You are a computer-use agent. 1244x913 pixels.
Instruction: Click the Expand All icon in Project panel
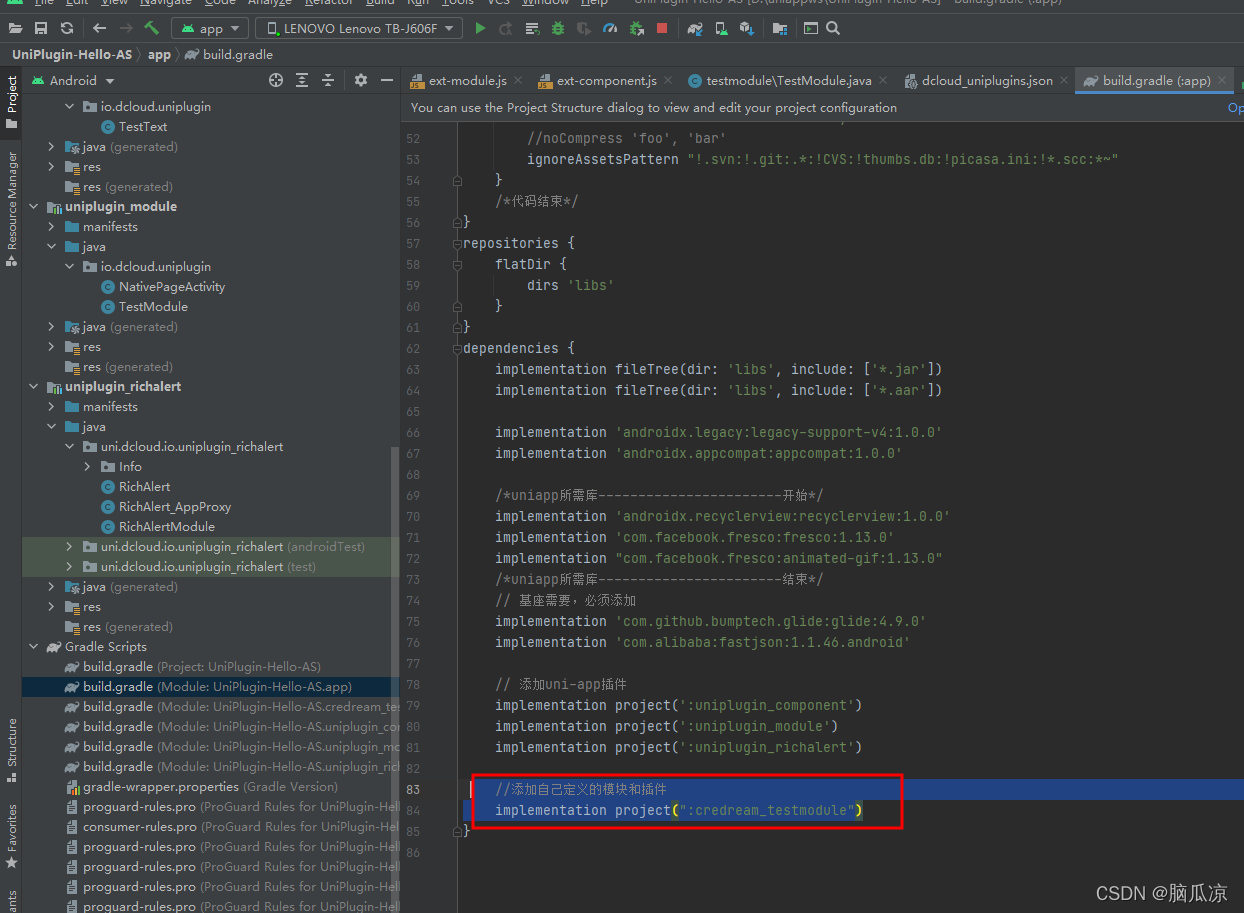[302, 80]
